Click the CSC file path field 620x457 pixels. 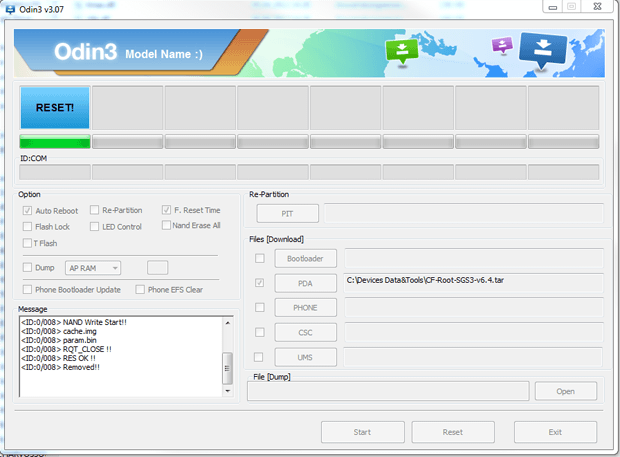[474, 332]
